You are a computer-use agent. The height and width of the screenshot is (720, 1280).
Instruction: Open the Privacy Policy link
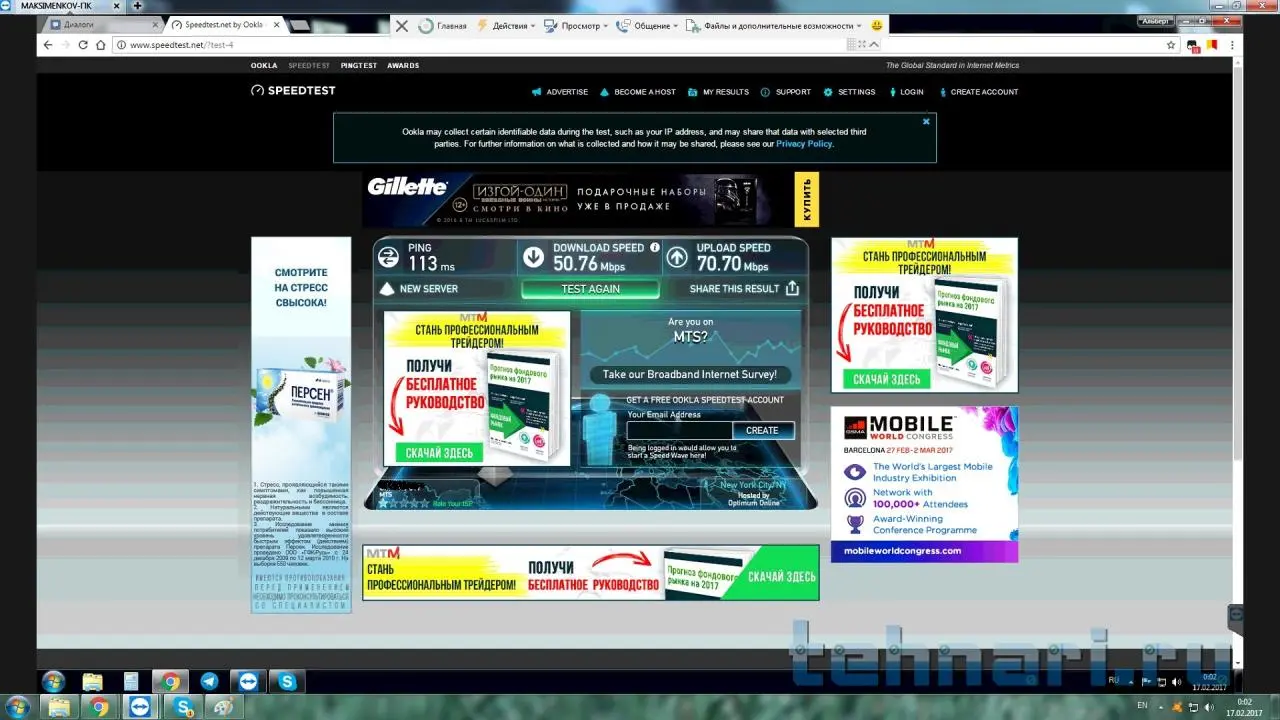coord(804,144)
